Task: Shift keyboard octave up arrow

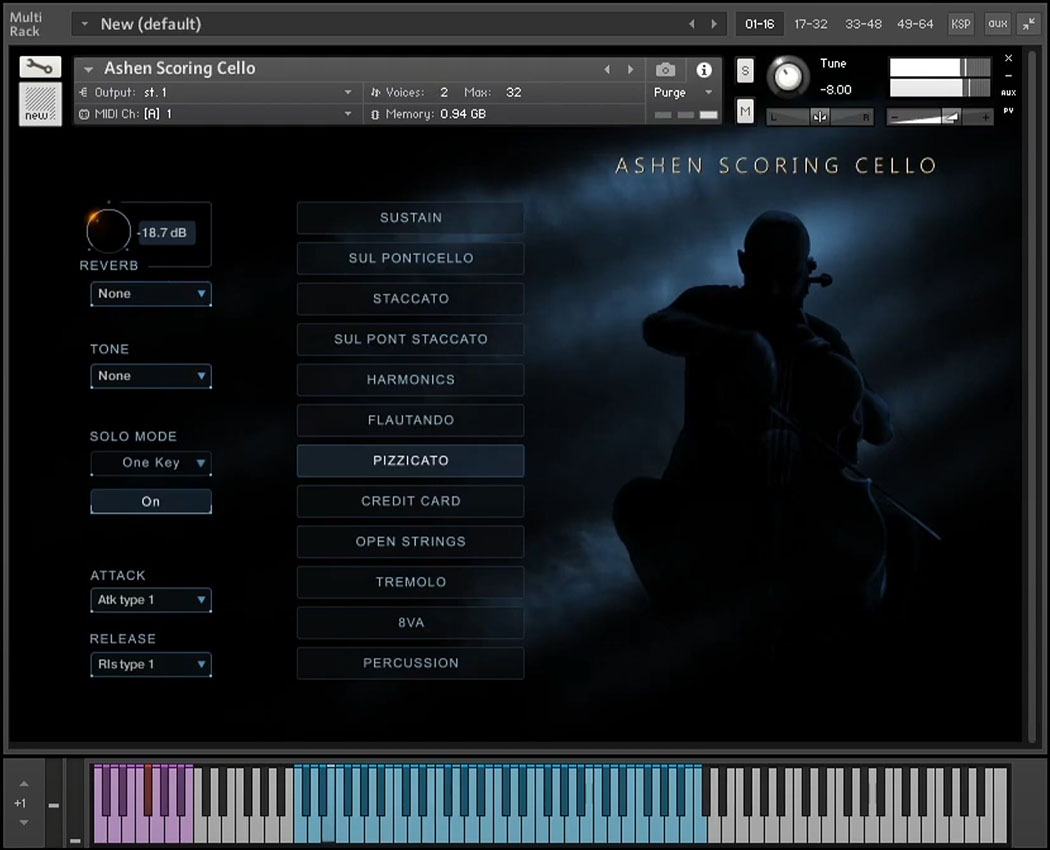Action: coord(23,784)
